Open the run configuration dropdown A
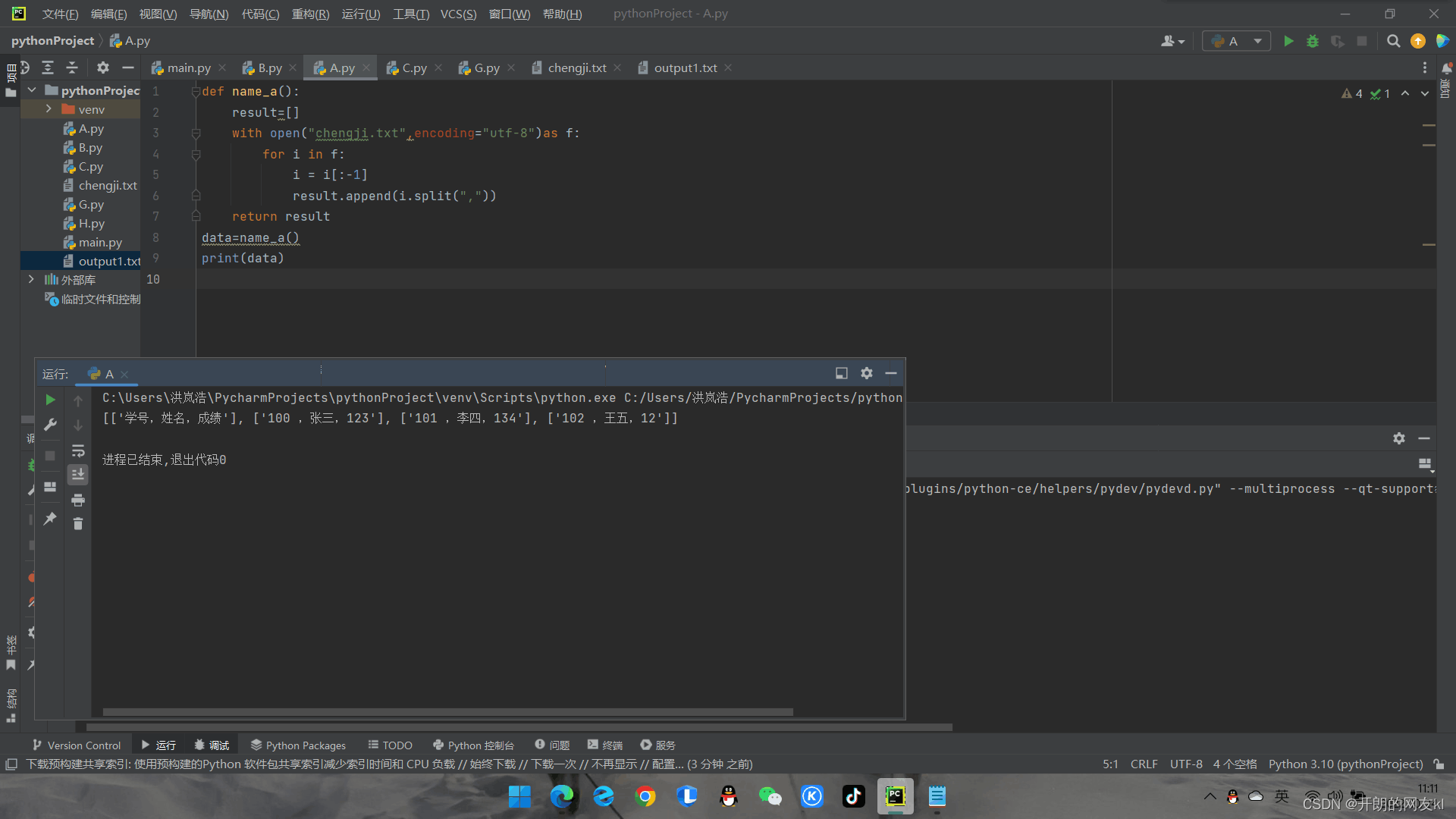 click(x=1237, y=41)
